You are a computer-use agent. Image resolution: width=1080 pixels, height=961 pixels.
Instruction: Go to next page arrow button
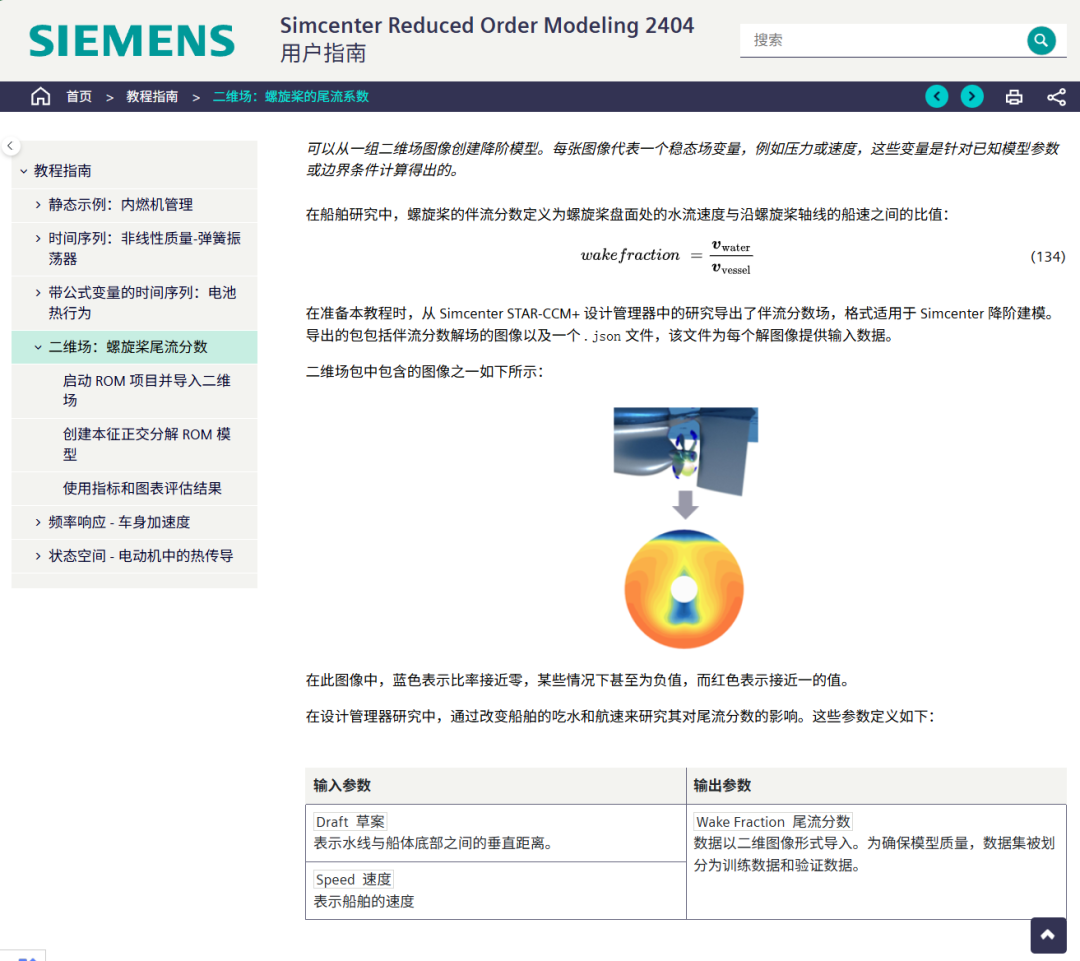click(x=972, y=96)
